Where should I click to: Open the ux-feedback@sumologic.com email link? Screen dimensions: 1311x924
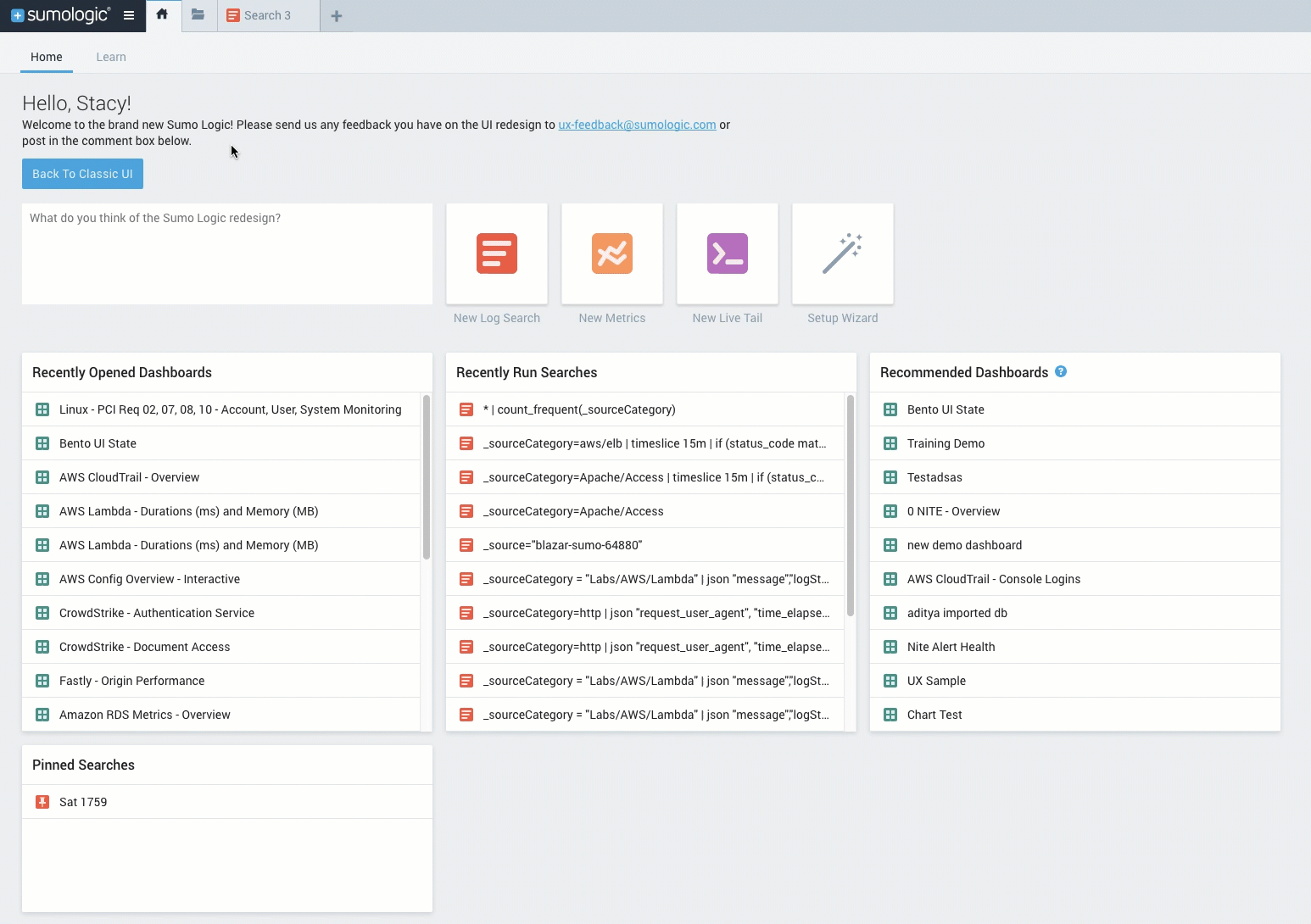[x=636, y=125]
